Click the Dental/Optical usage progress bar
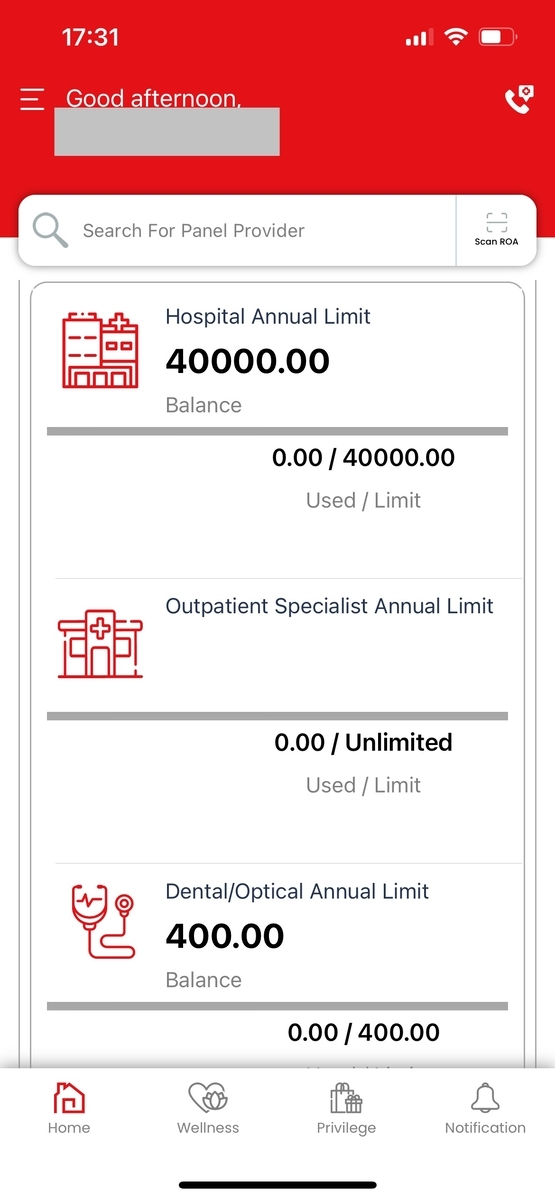555x1200 pixels. pos(277,1006)
